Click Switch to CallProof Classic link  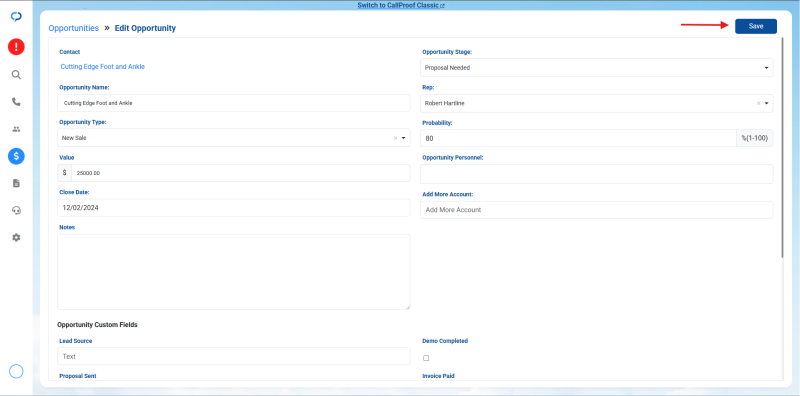click(401, 5)
